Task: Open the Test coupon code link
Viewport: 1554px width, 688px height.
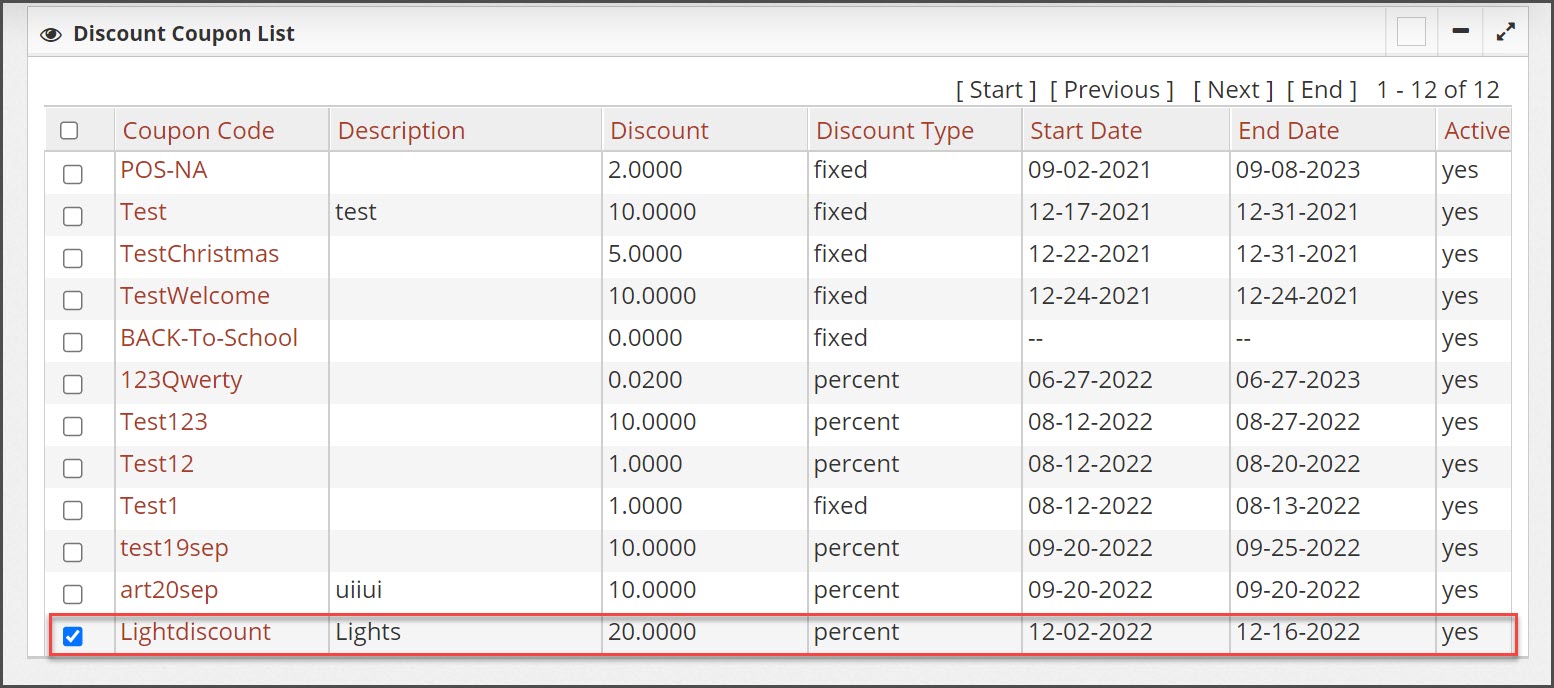Action: [x=143, y=212]
